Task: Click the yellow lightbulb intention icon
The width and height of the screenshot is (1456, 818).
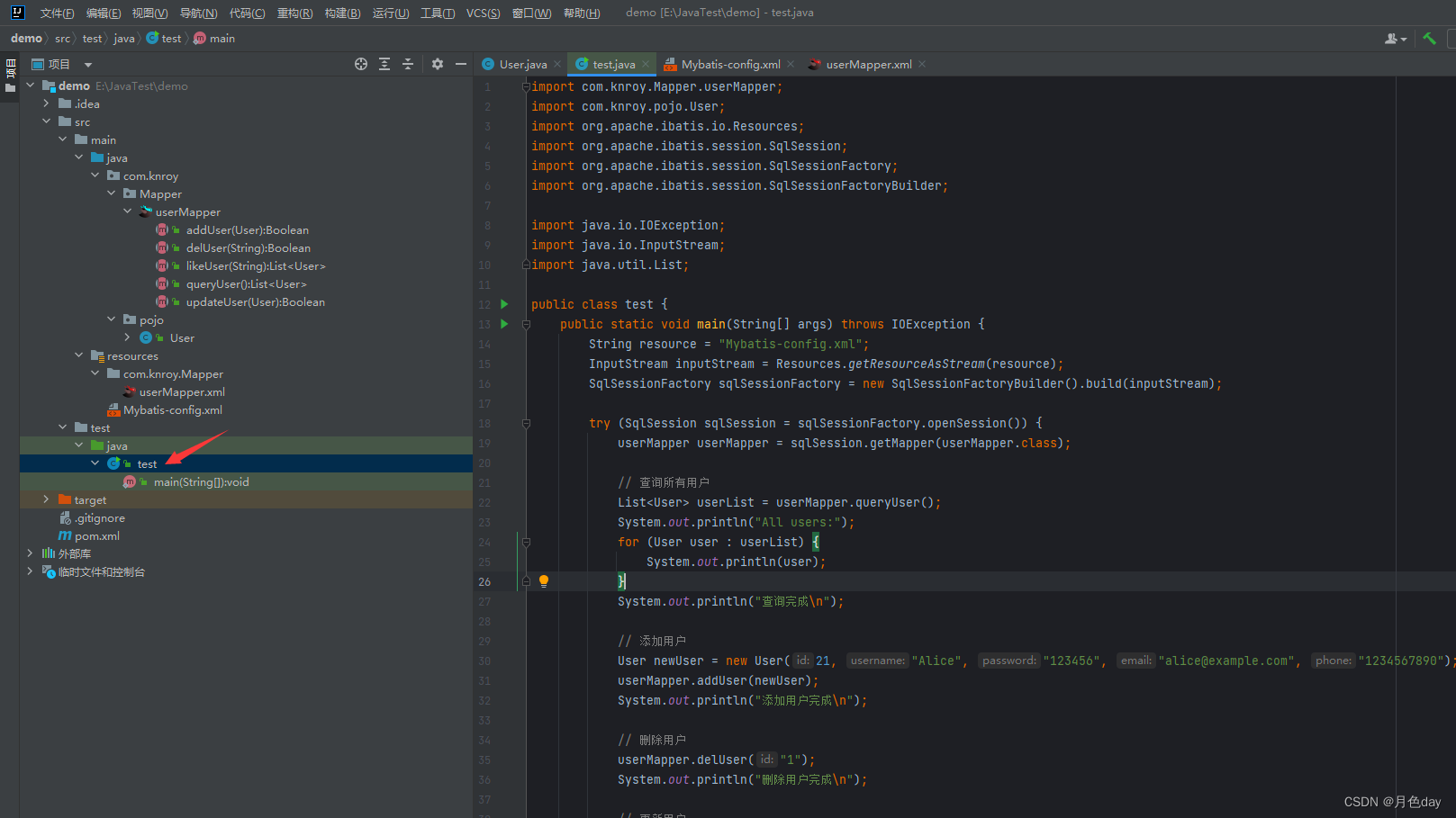Action: [x=544, y=581]
